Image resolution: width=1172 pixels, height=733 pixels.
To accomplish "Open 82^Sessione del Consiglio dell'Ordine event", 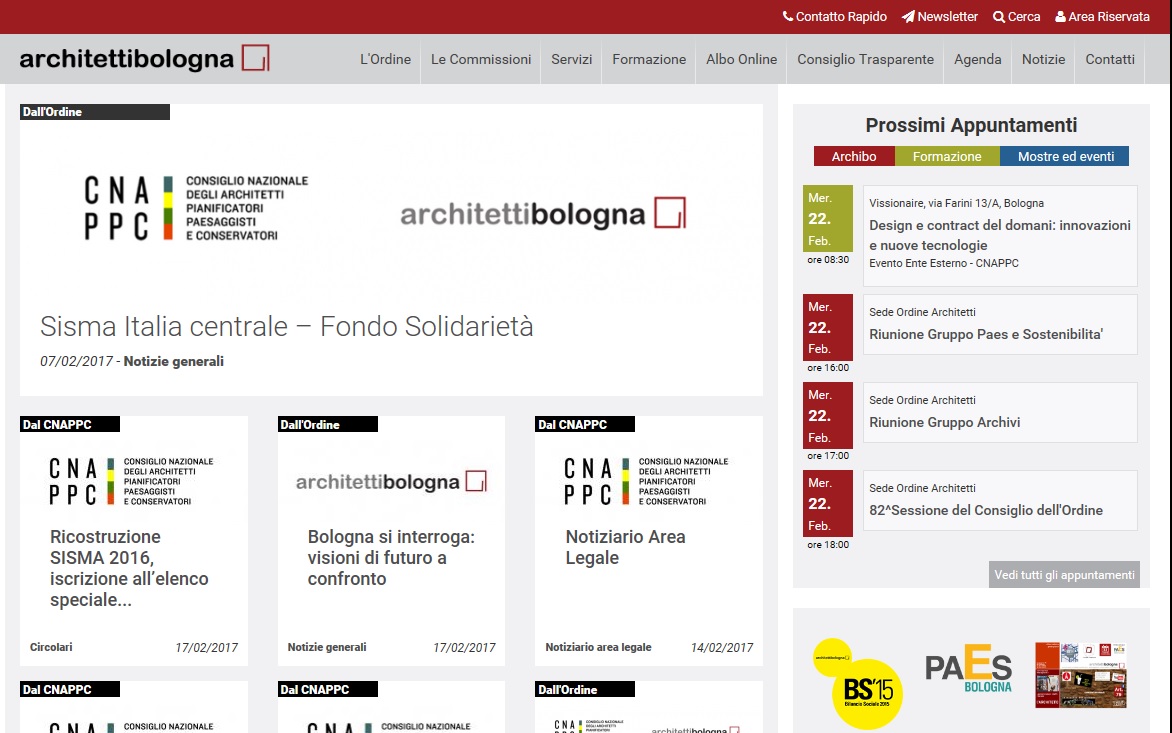I will point(985,510).
